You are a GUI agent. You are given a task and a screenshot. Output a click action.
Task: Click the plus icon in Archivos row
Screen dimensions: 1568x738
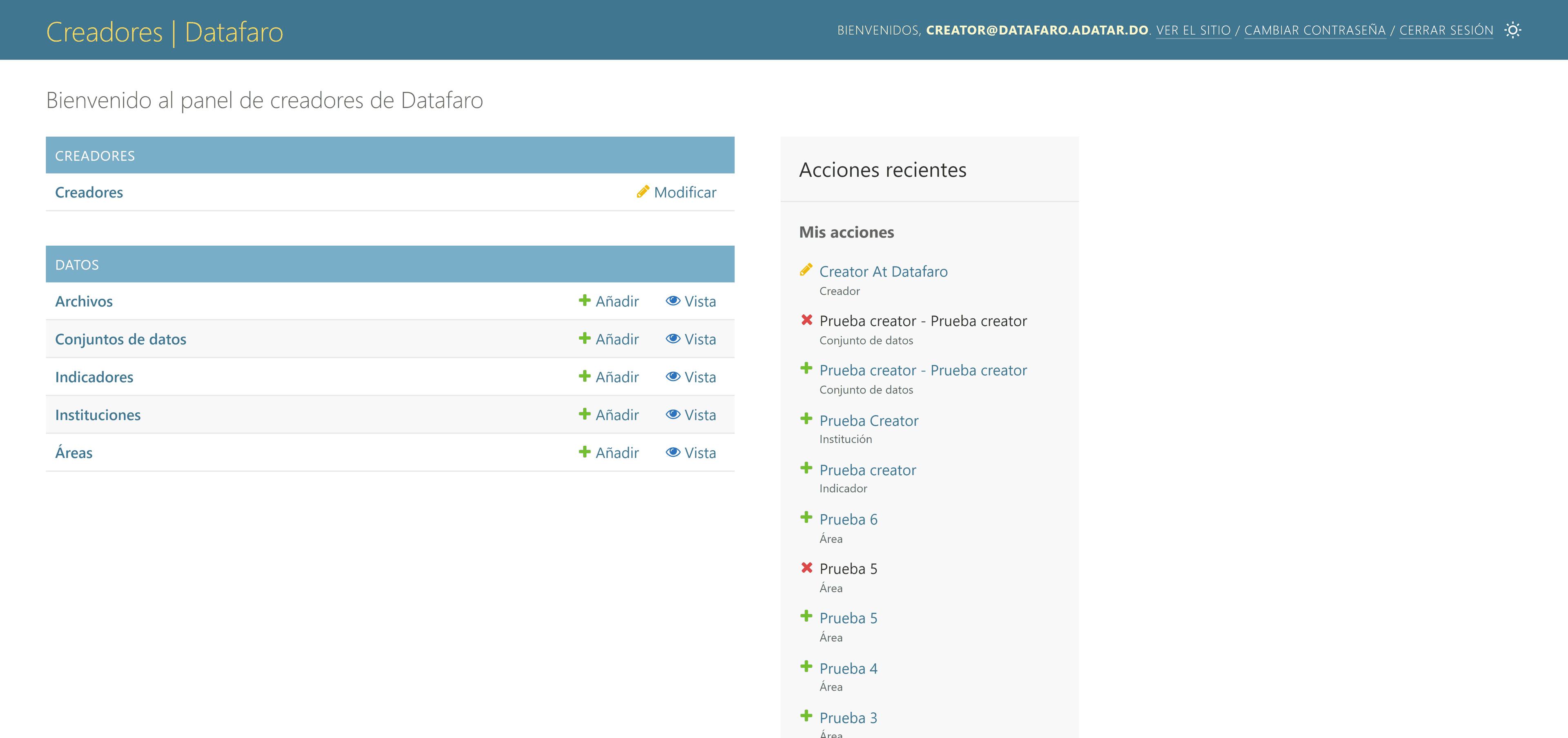[x=584, y=300]
